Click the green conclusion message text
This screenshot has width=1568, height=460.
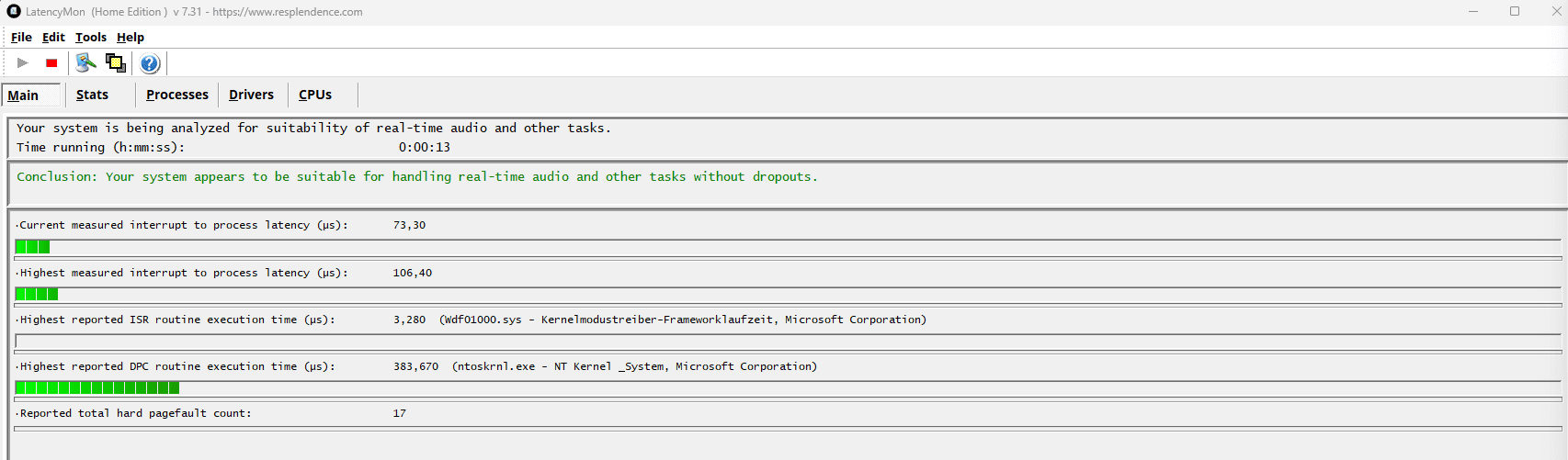pyautogui.click(x=416, y=177)
